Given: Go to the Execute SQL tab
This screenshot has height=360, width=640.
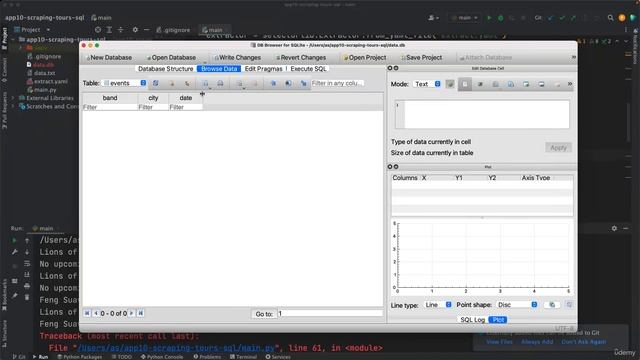Looking at the screenshot, I should click(x=308, y=69).
